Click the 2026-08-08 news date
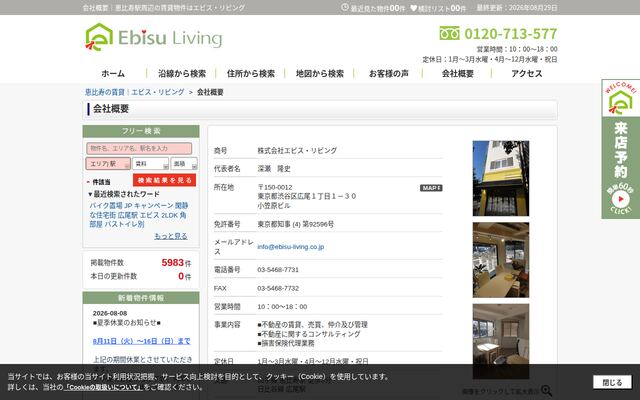Image resolution: width=640 pixels, height=400 pixels. point(110,313)
